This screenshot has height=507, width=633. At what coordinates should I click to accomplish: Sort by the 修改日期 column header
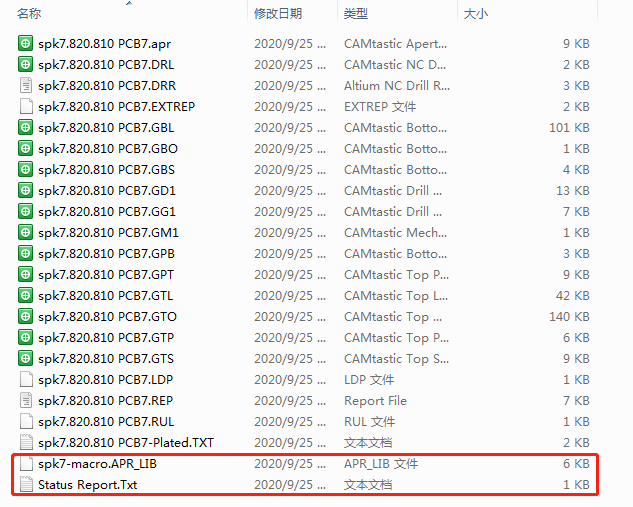278,14
